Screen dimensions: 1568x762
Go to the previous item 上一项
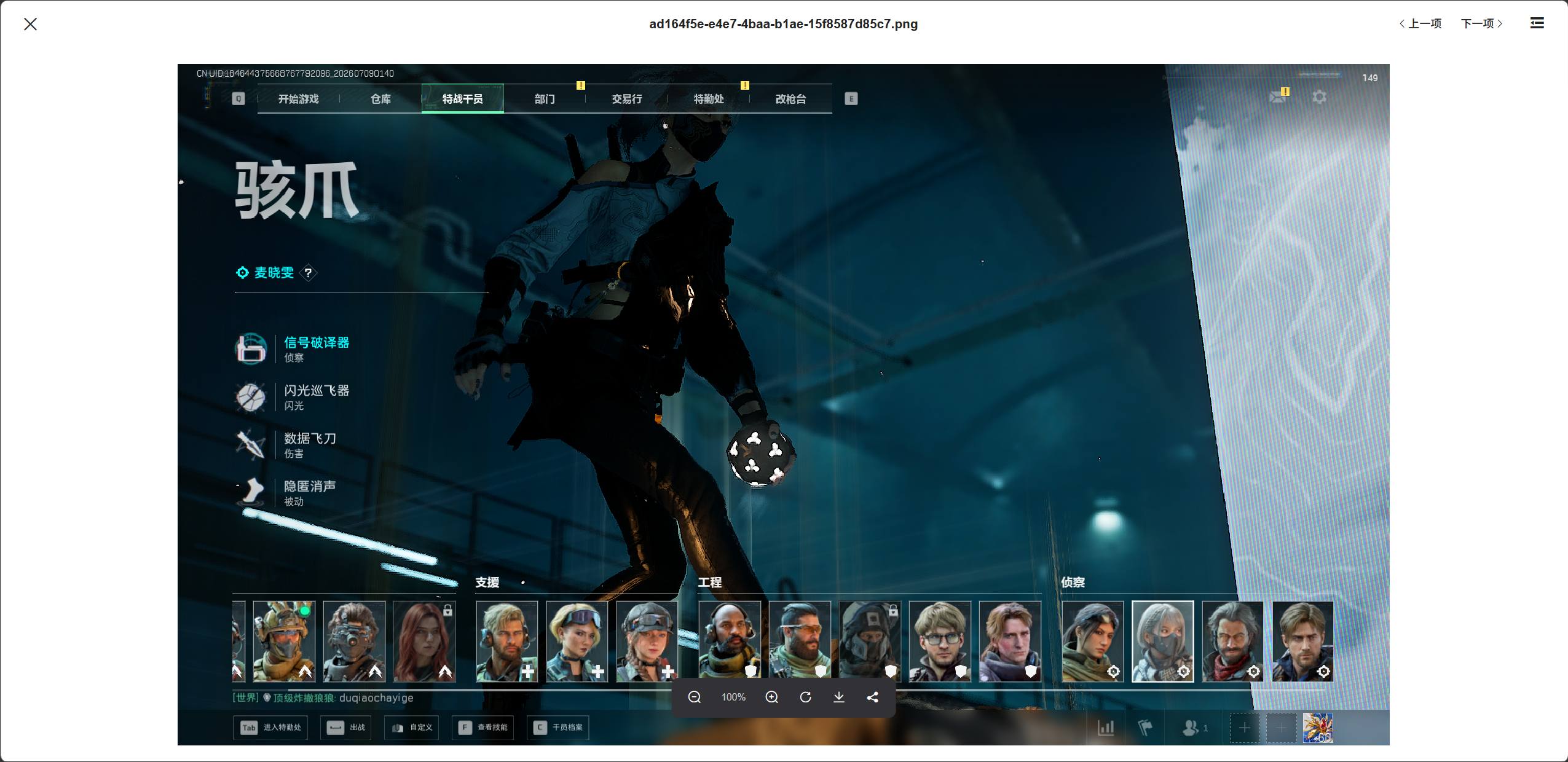tap(1420, 23)
